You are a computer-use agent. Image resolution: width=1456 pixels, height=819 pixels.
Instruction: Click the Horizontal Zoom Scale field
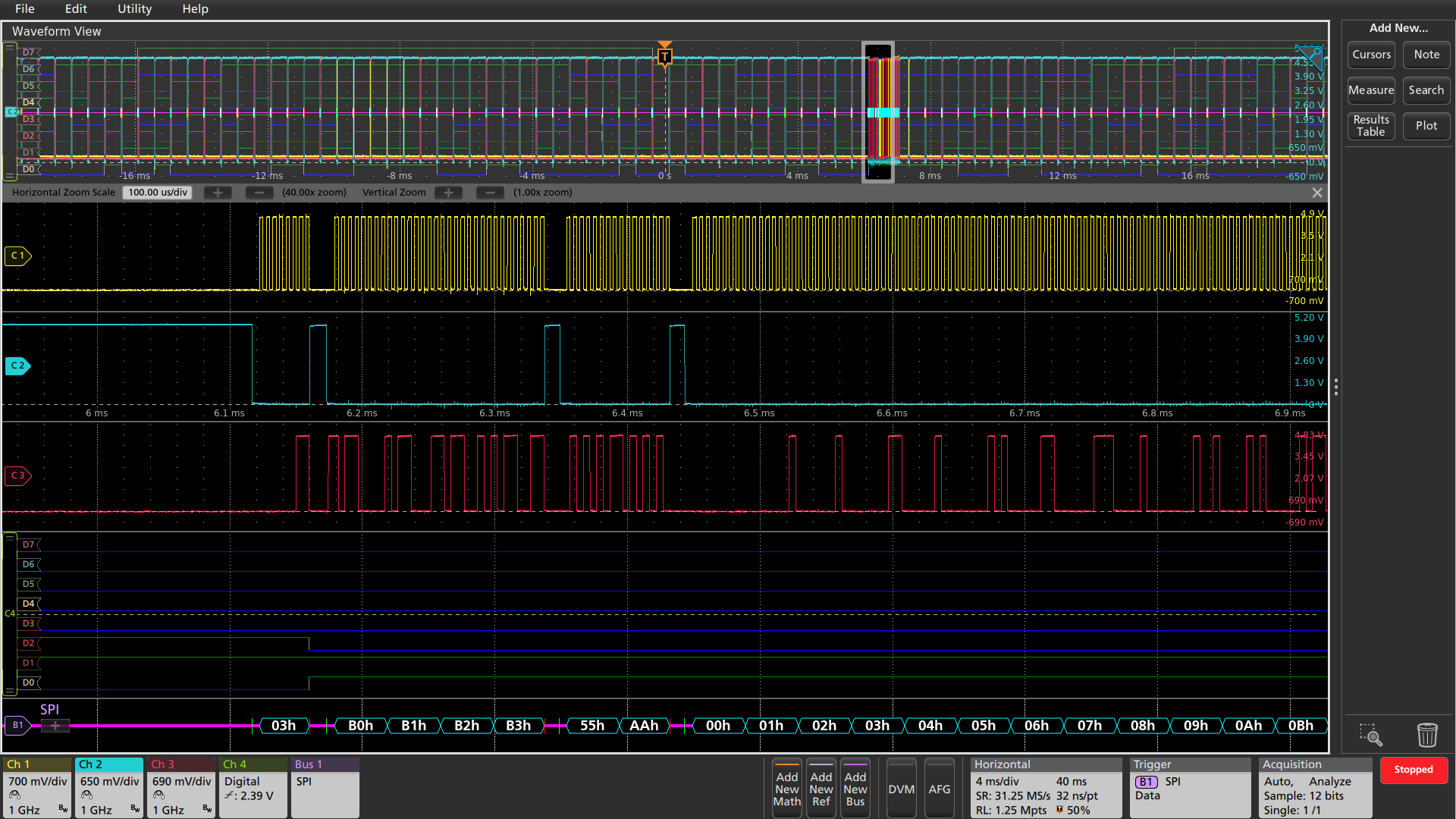click(158, 193)
